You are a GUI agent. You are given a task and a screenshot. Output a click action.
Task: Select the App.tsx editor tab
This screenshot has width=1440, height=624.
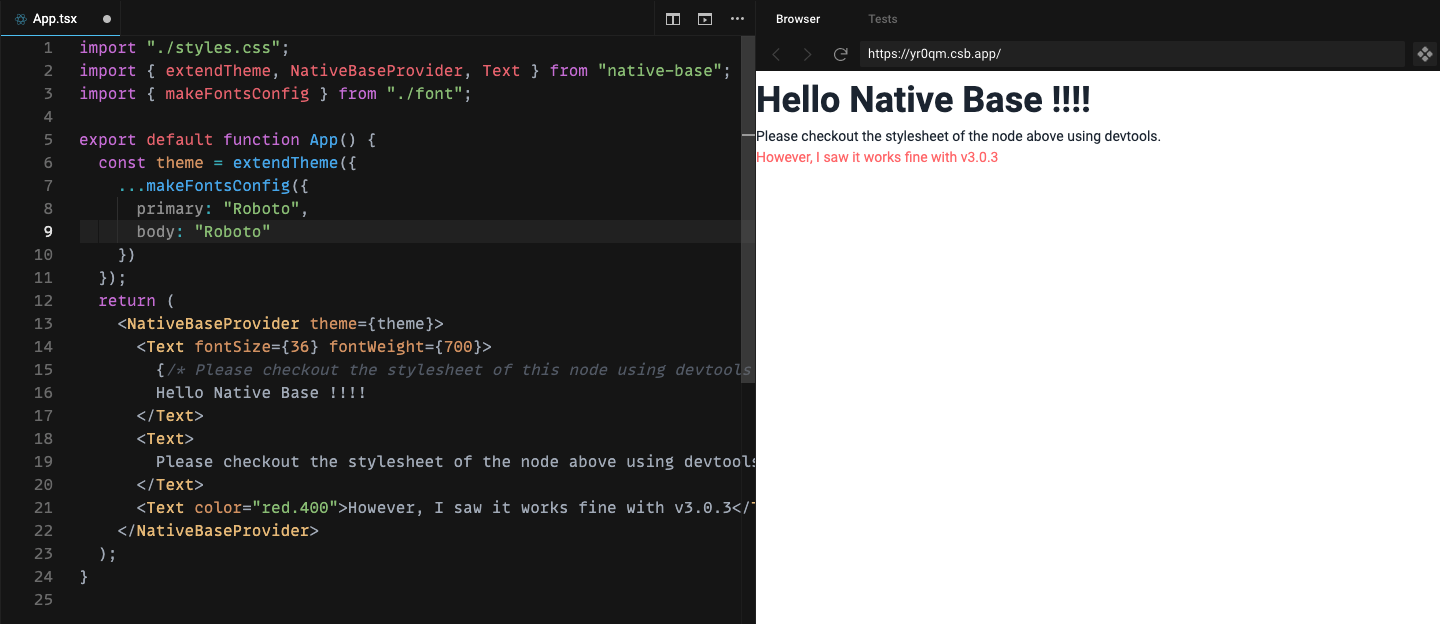(x=55, y=17)
